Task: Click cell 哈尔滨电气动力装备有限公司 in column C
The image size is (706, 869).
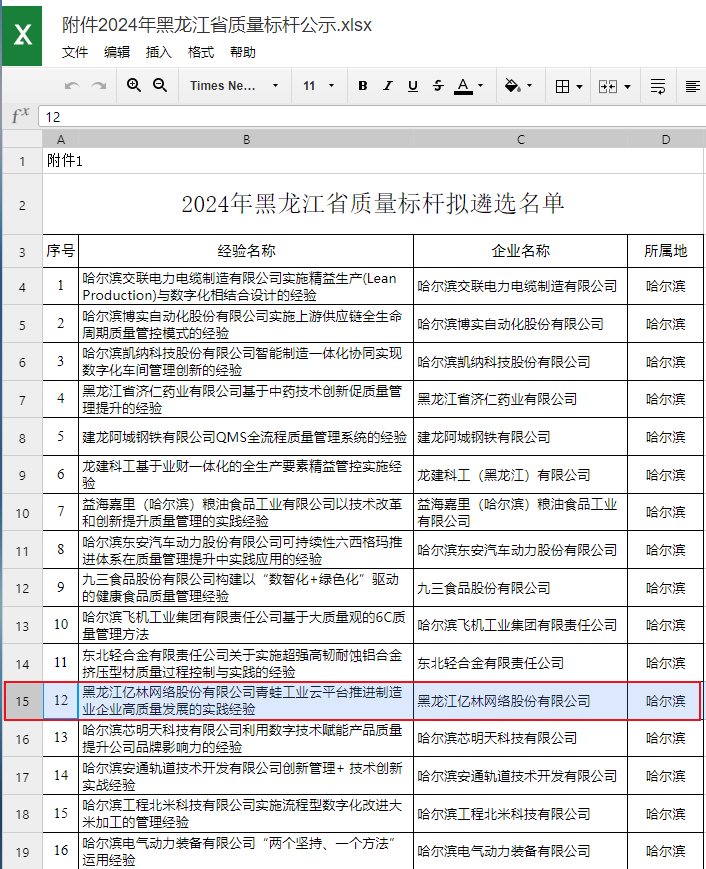Action: coord(520,851)
